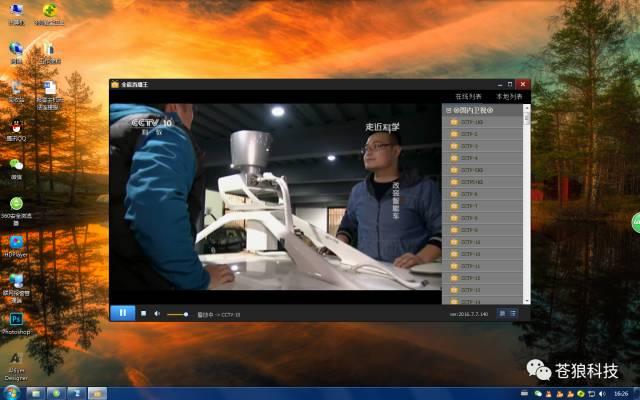Click the view mode icon left of playlist button
The width and height of the screenshot is (640, 400).
coord(502,313)
